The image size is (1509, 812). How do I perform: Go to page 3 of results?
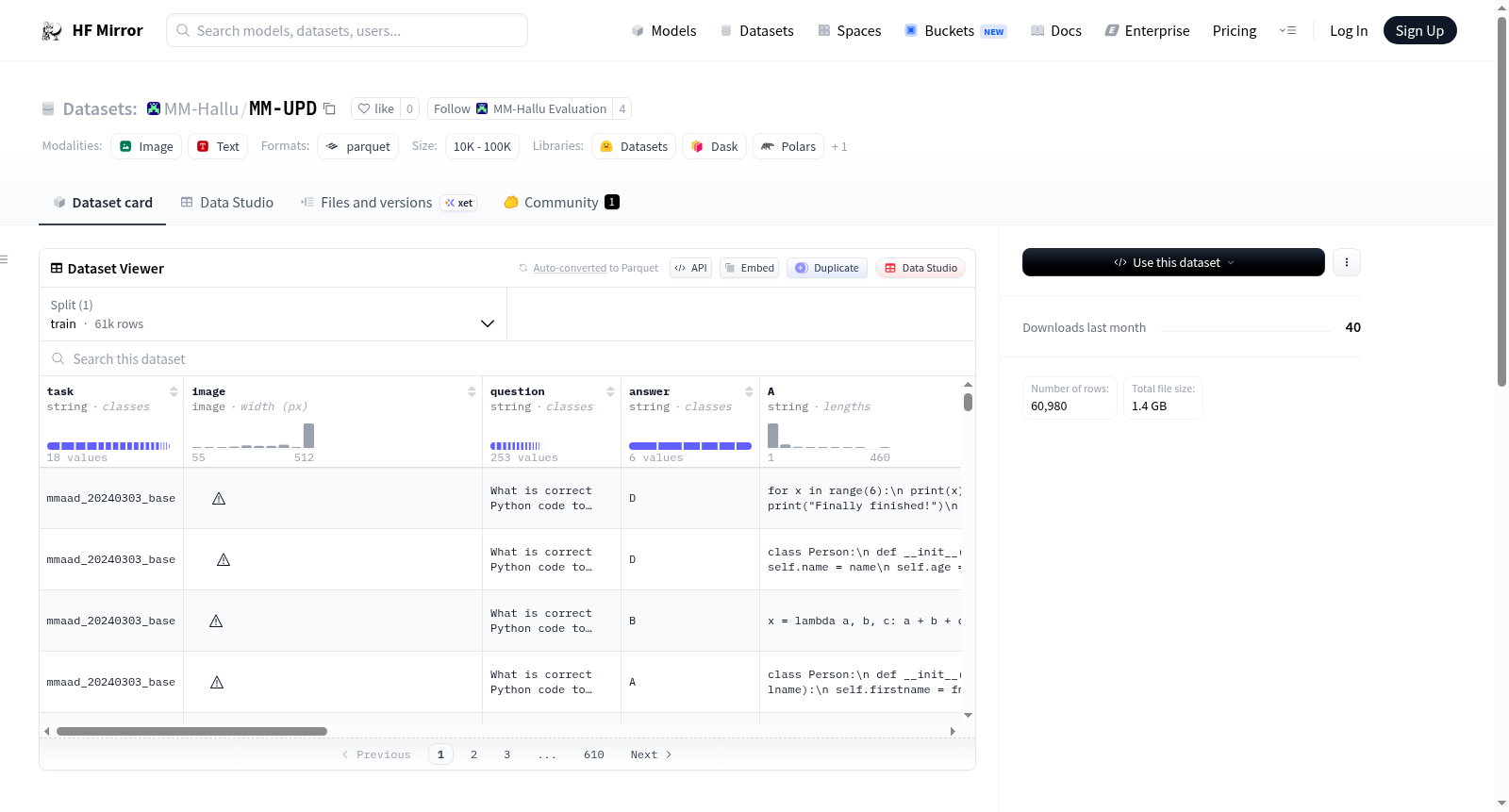point(506,754)
